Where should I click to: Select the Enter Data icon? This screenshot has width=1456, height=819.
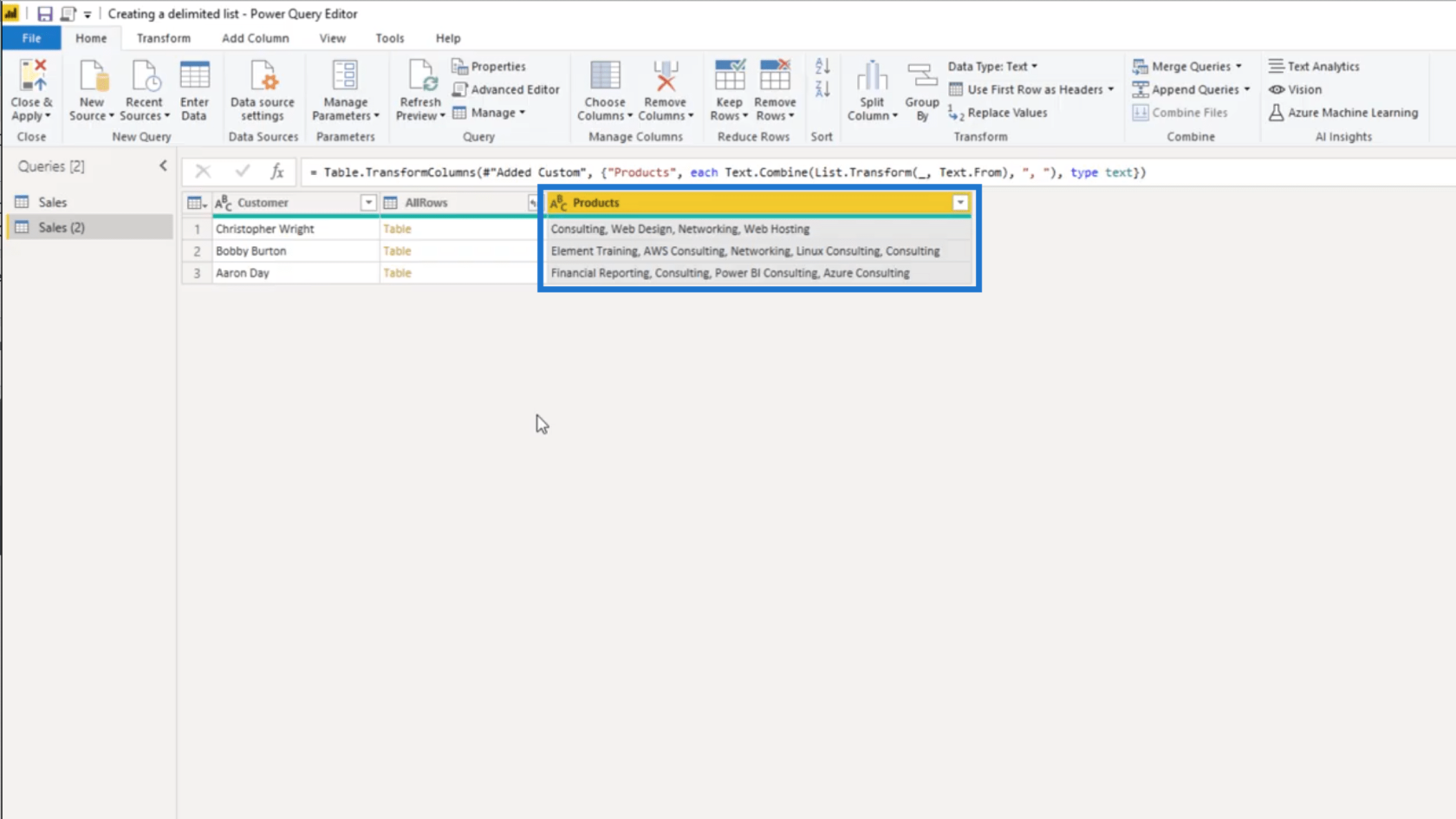click(x=194, y=76)
